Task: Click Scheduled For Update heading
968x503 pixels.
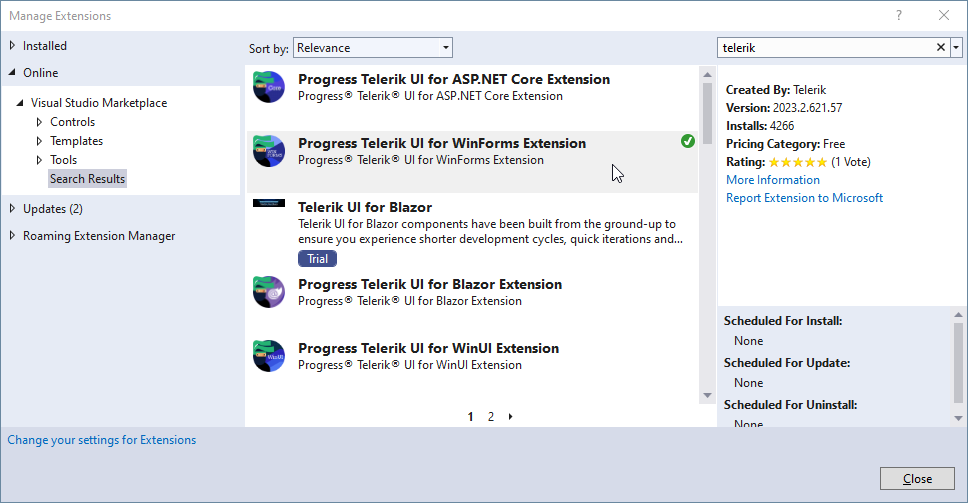Action: pos(787,363)
